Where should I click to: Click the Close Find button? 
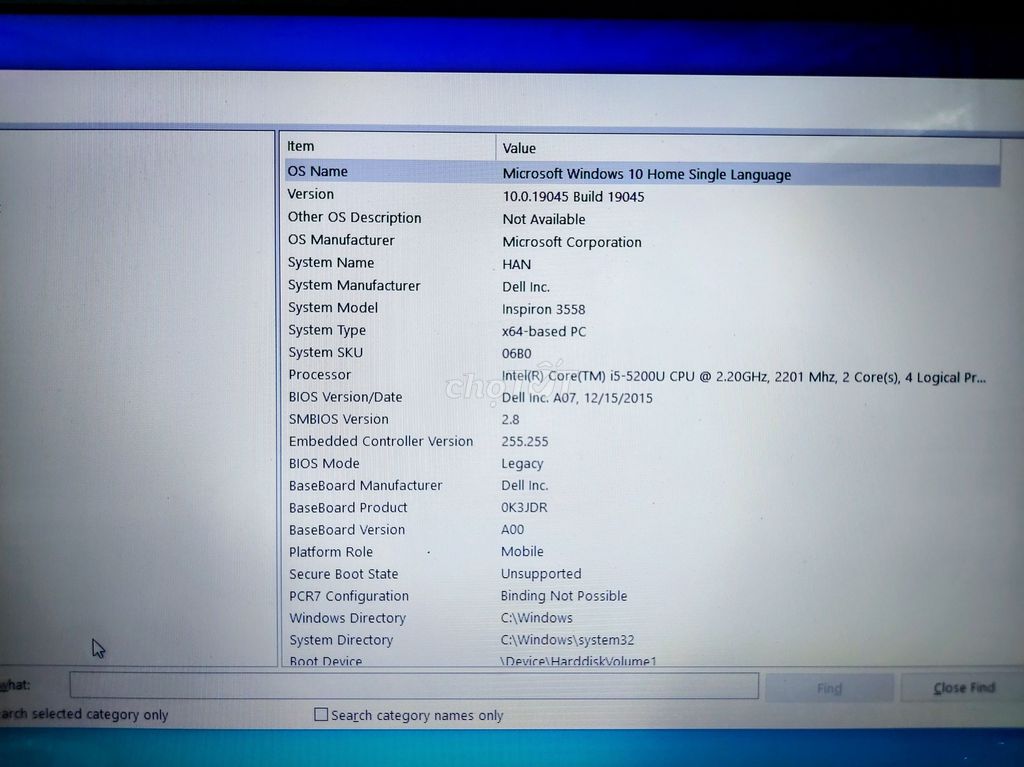[x=963, y=688]
